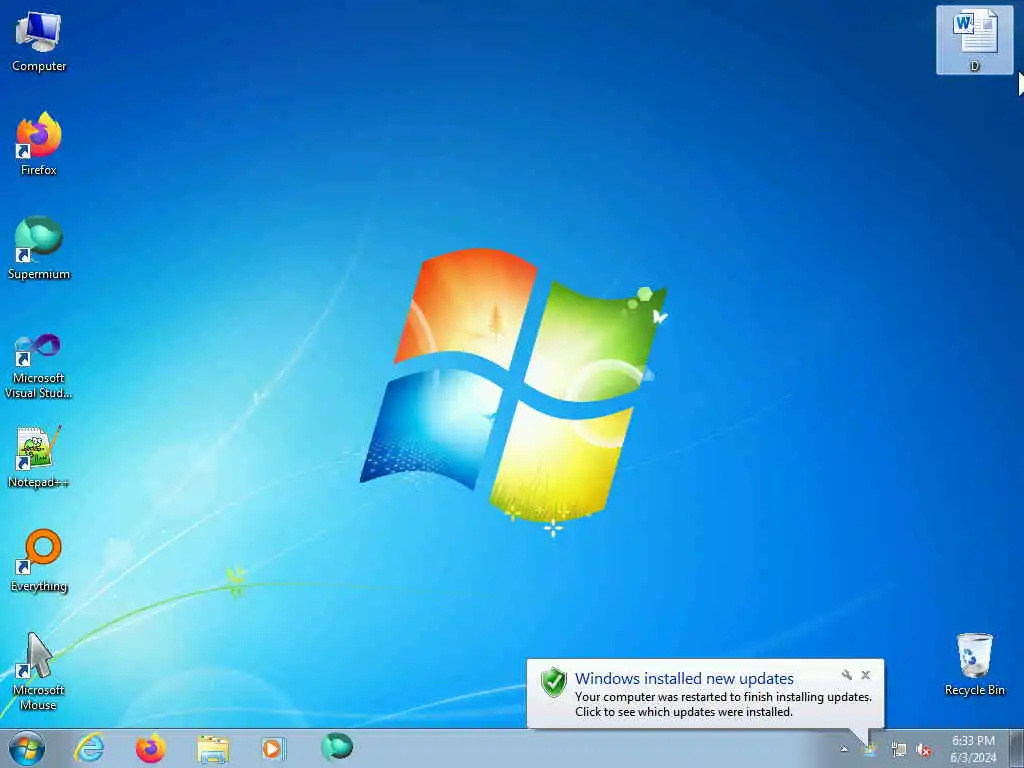
Task: Launch Firefox from the taskbar
Action: 150,748
